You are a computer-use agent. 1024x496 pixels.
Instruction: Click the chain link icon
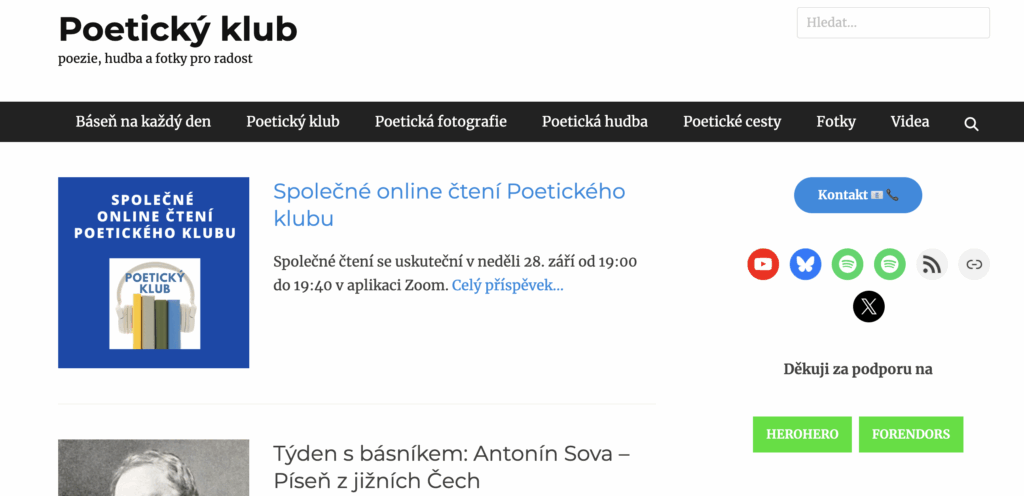(x=974, y=264)
